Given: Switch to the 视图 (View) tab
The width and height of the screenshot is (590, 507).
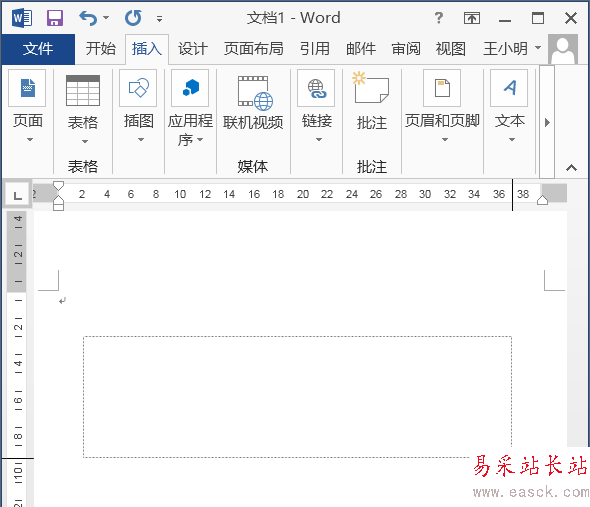Looking at the screenshot, I should coord(451,49).
